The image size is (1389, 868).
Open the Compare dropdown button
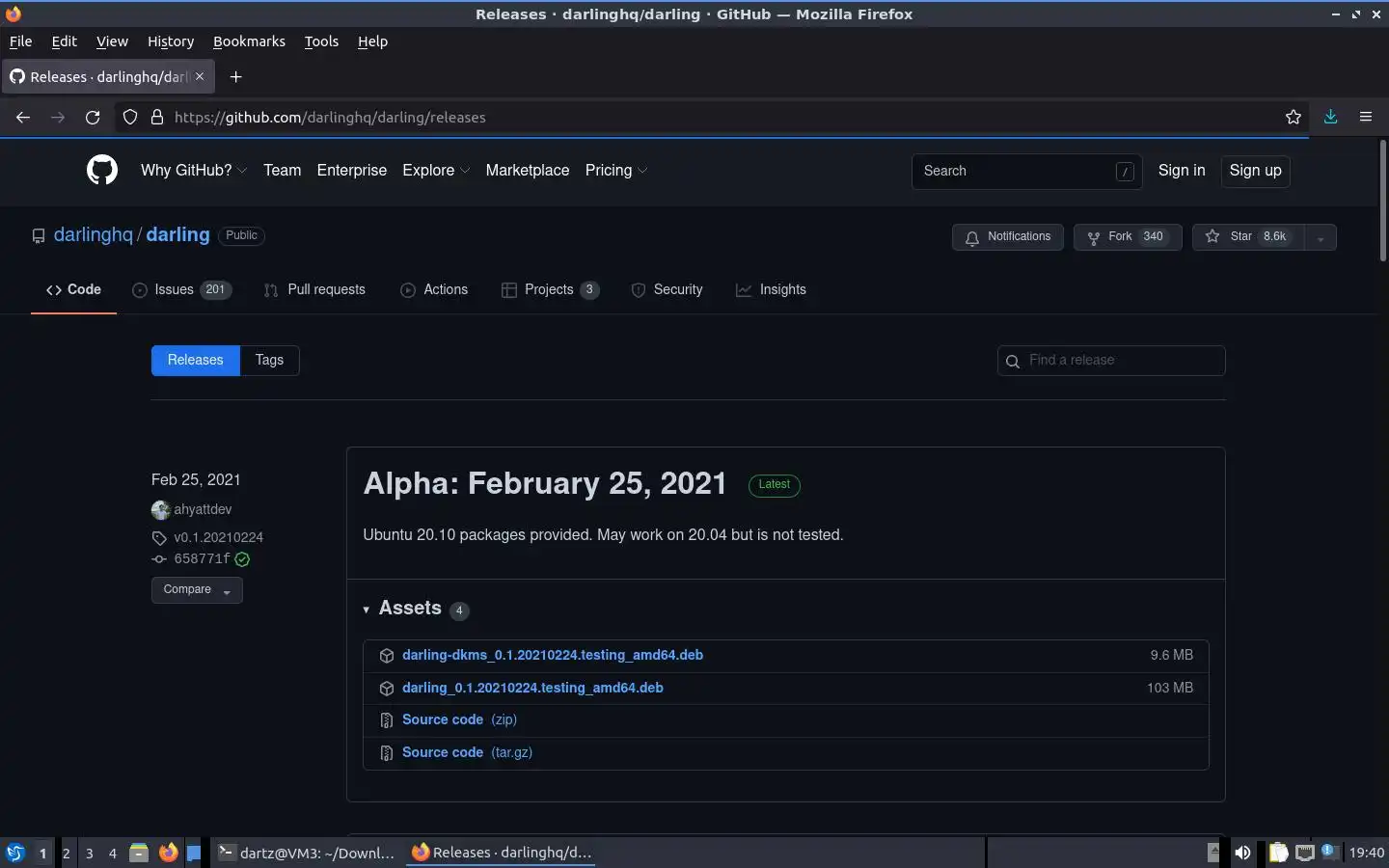[x=197, y=589]
